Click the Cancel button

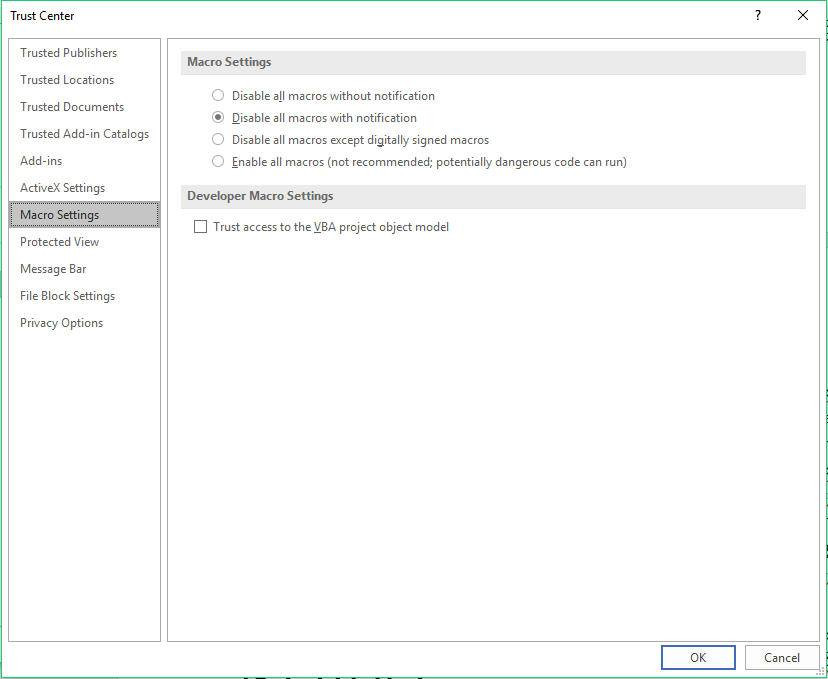coord(782,657)
